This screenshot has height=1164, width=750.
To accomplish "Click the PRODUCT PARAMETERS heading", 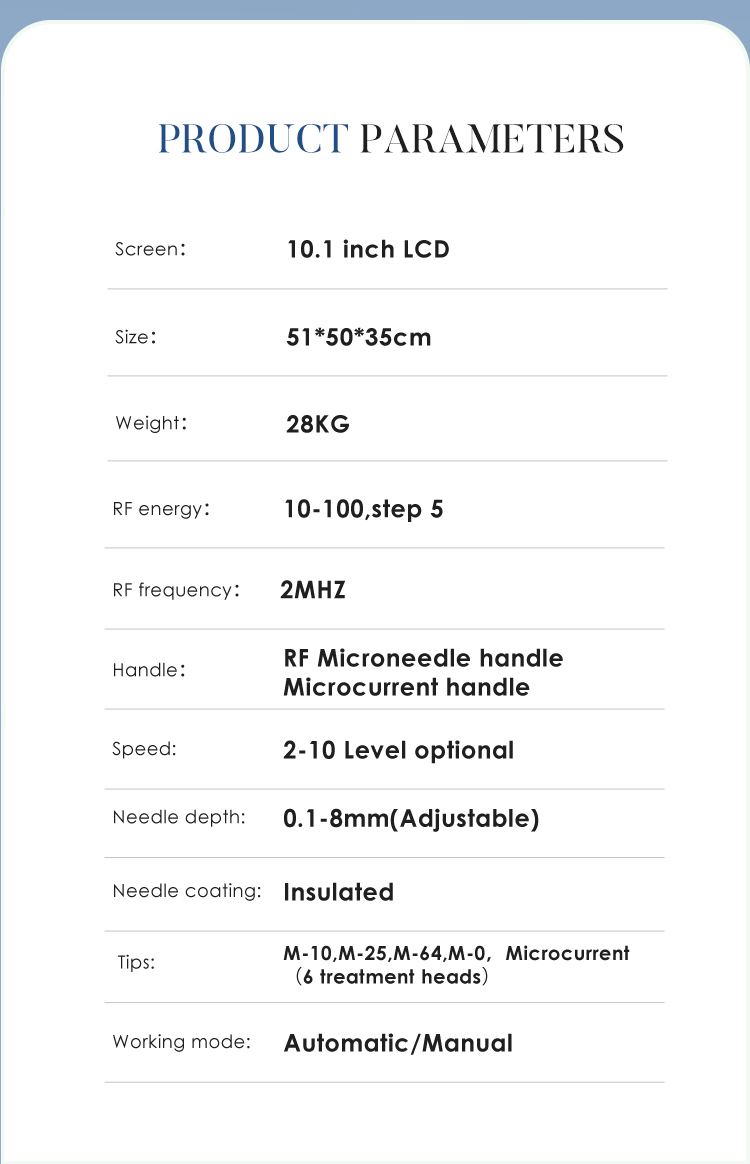I will tap(391, 139).
